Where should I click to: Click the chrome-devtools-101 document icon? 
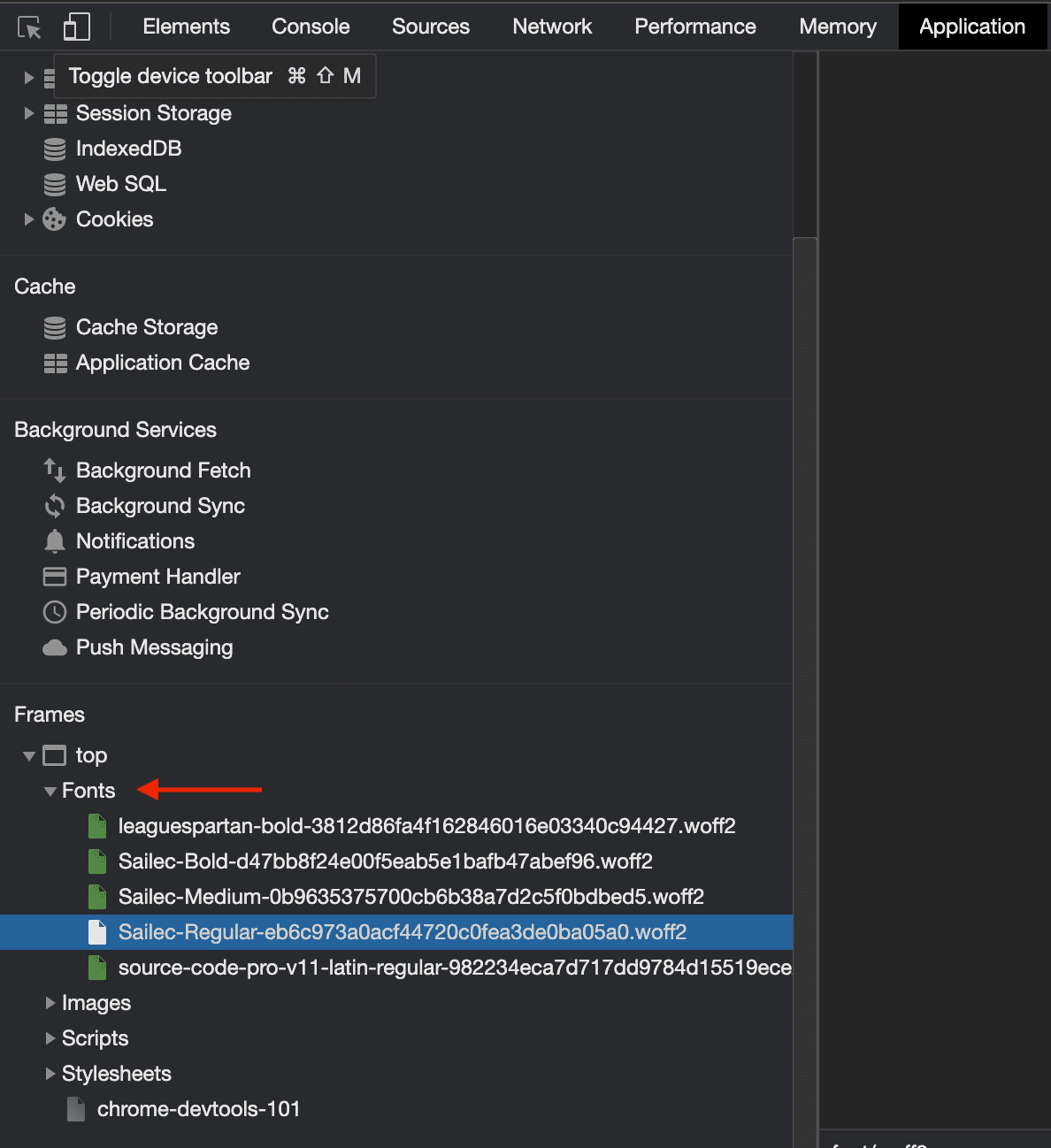pyautogui.click(x=76, y=1109)
